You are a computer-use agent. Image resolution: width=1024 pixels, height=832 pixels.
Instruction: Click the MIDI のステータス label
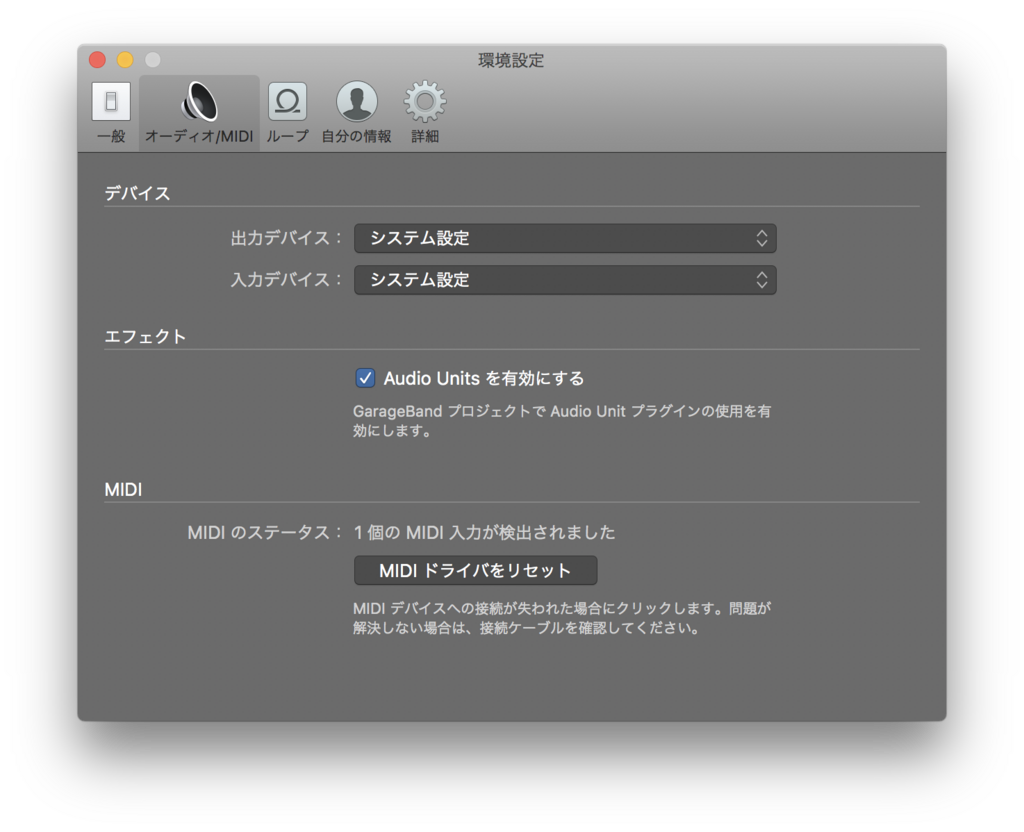tap(264, 533)
